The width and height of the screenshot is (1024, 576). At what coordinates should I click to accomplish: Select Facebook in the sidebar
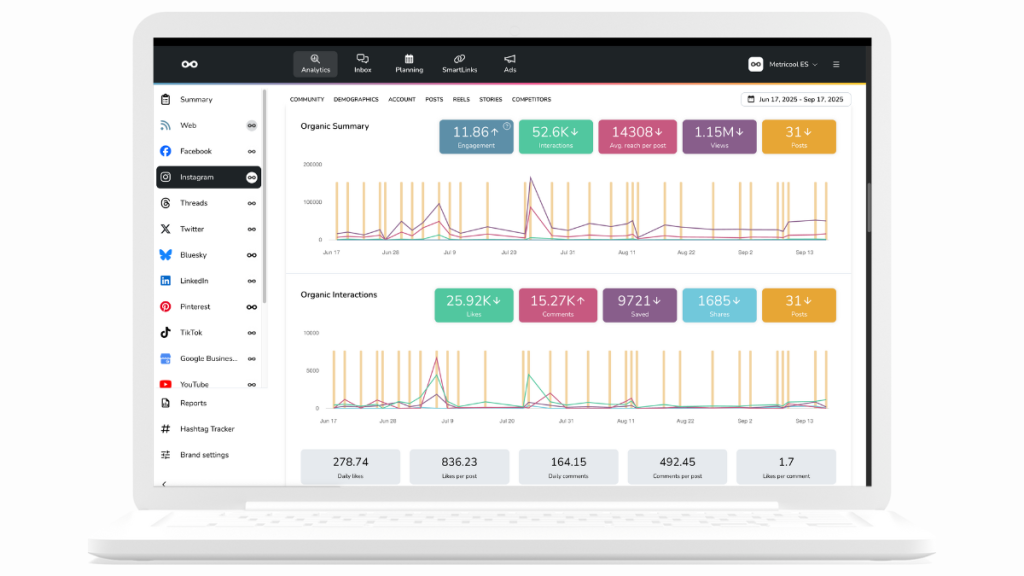click(x=196, y=151)
